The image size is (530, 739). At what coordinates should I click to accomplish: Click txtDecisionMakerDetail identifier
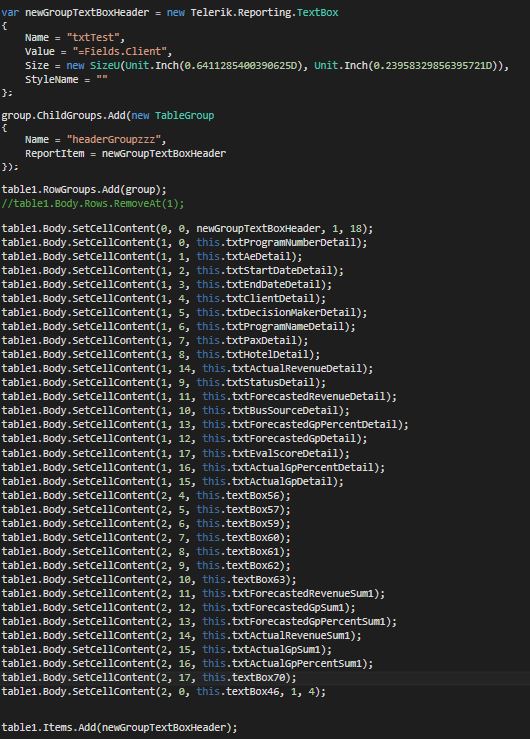[x=291, y=312]
